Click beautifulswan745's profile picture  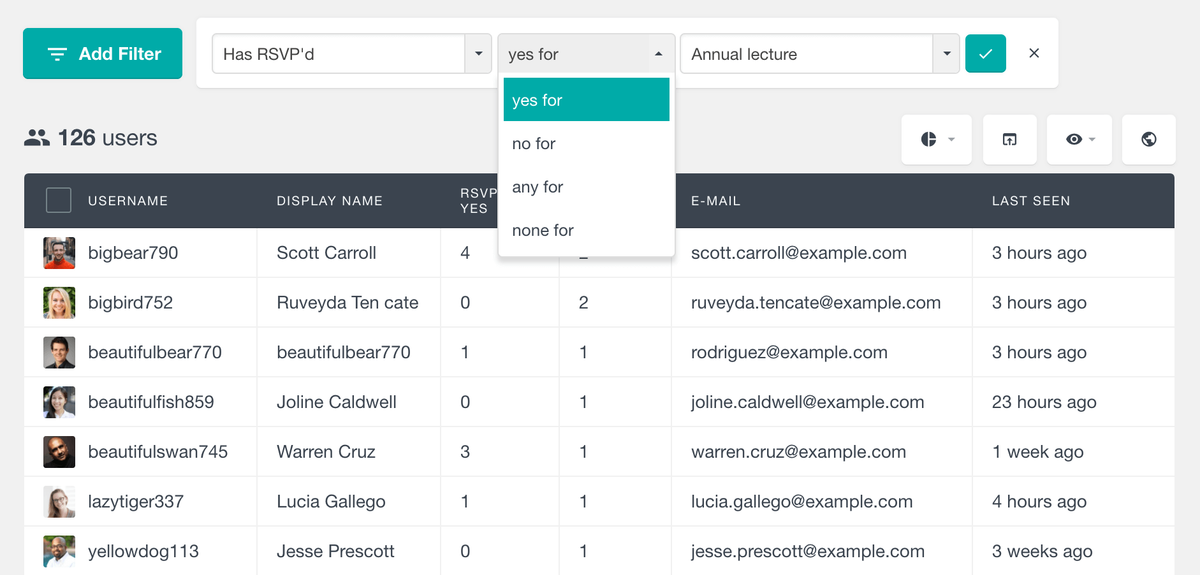pyautogui.click(x=59, y=452)
